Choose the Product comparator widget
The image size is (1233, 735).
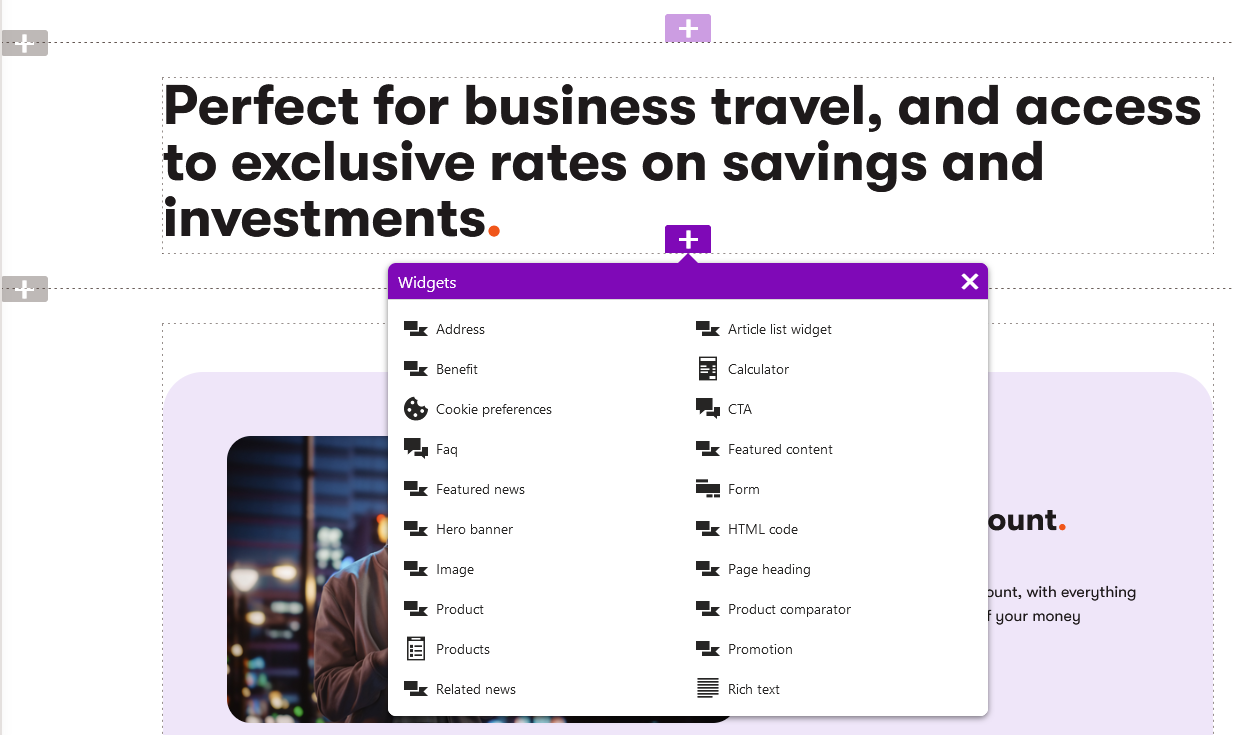(789, 609)
